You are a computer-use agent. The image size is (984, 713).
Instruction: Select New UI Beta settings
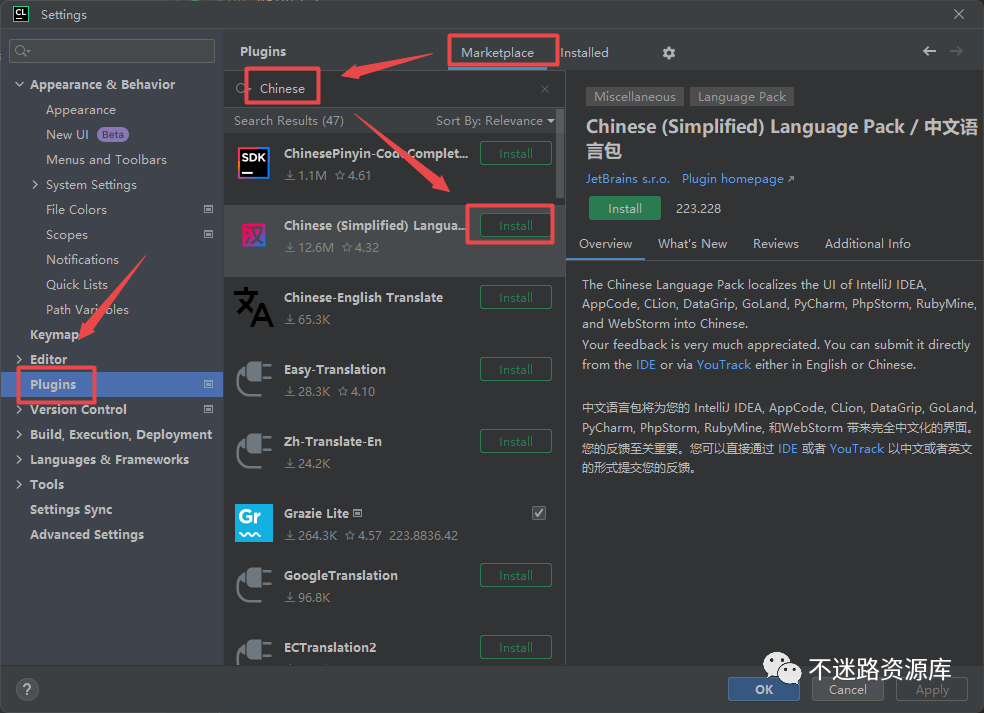pyautogui.click(x=87, y=134)
